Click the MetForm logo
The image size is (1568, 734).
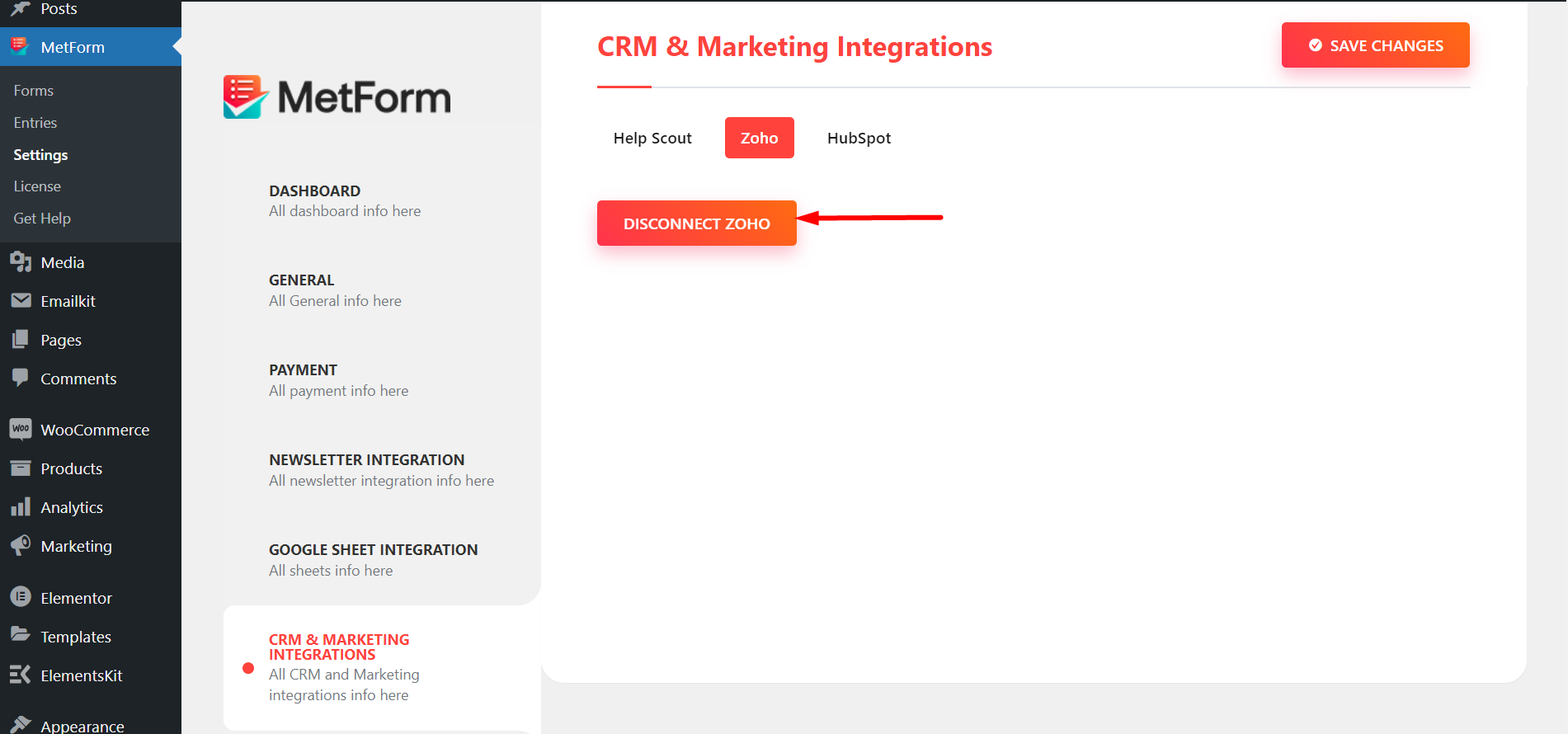[337, 97]
